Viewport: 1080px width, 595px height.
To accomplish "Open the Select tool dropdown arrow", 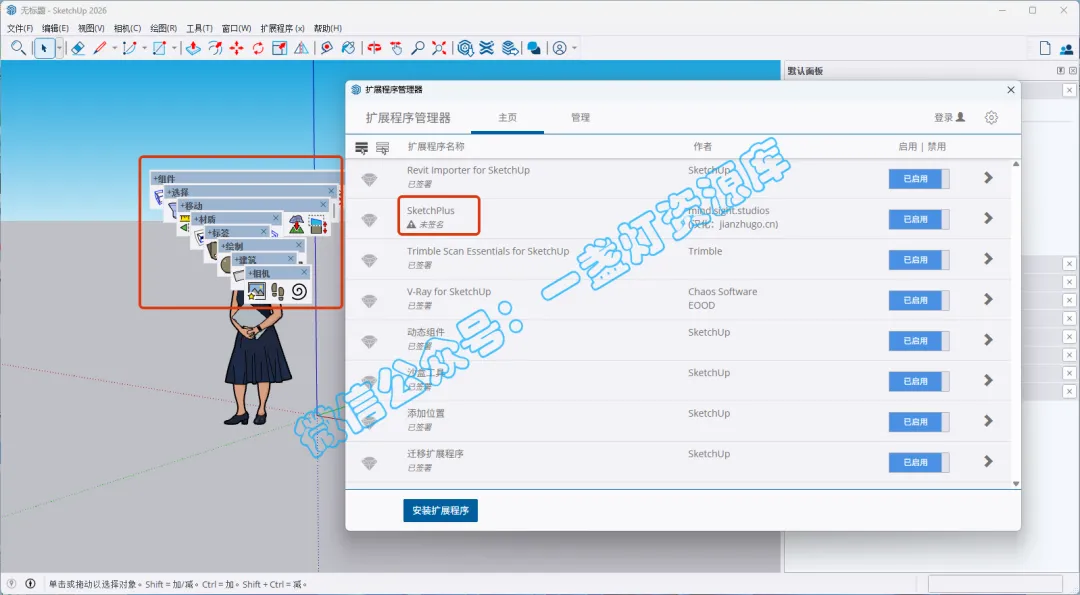I will (x=59, y=48).
